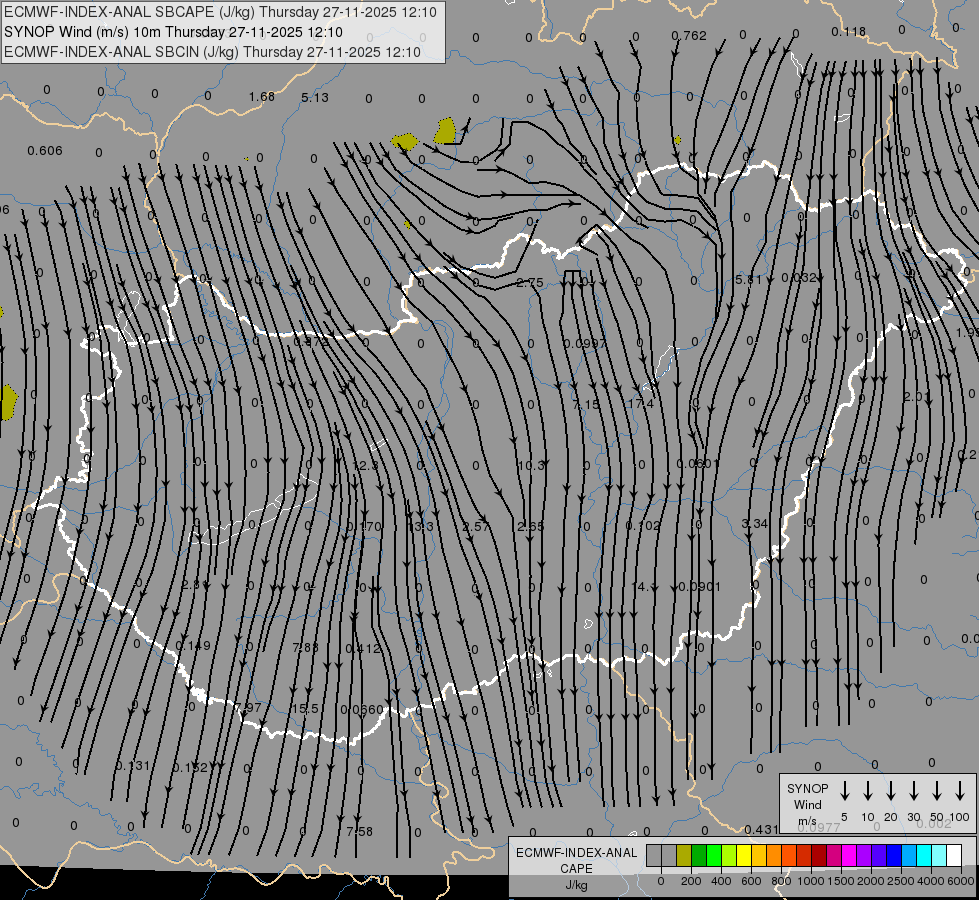Click the 7.58 value on map
This screenshot has width=979, height=900.
coord(360,831)
